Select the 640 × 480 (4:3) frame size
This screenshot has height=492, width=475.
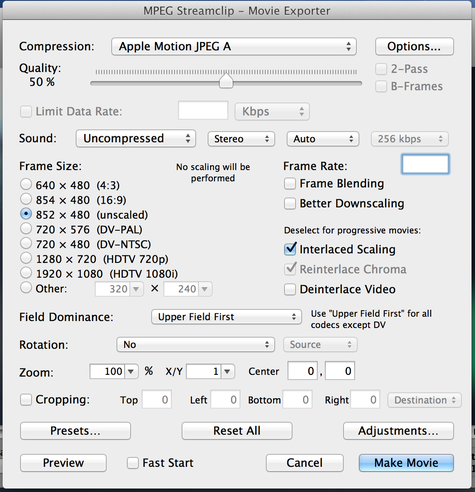coord(26,184)
